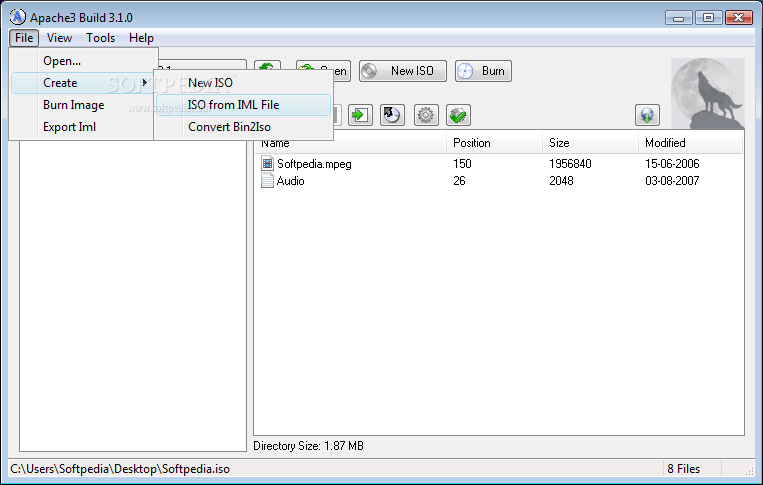Sort file list by Size column
The width and height of the screenshot is (763, 485).
pos(590,143)
